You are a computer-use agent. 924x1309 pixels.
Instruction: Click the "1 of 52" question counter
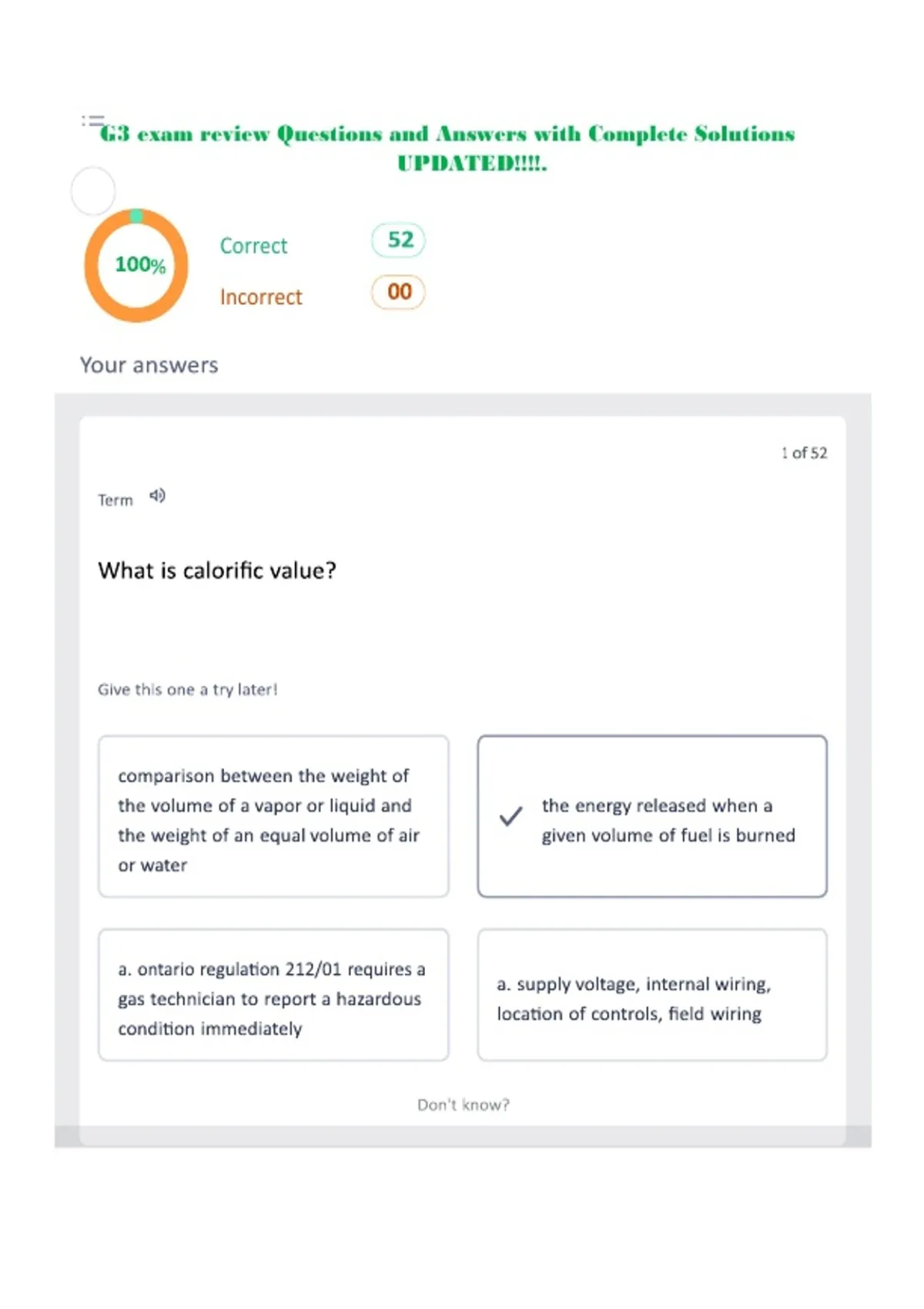click(x=804, y=453)
